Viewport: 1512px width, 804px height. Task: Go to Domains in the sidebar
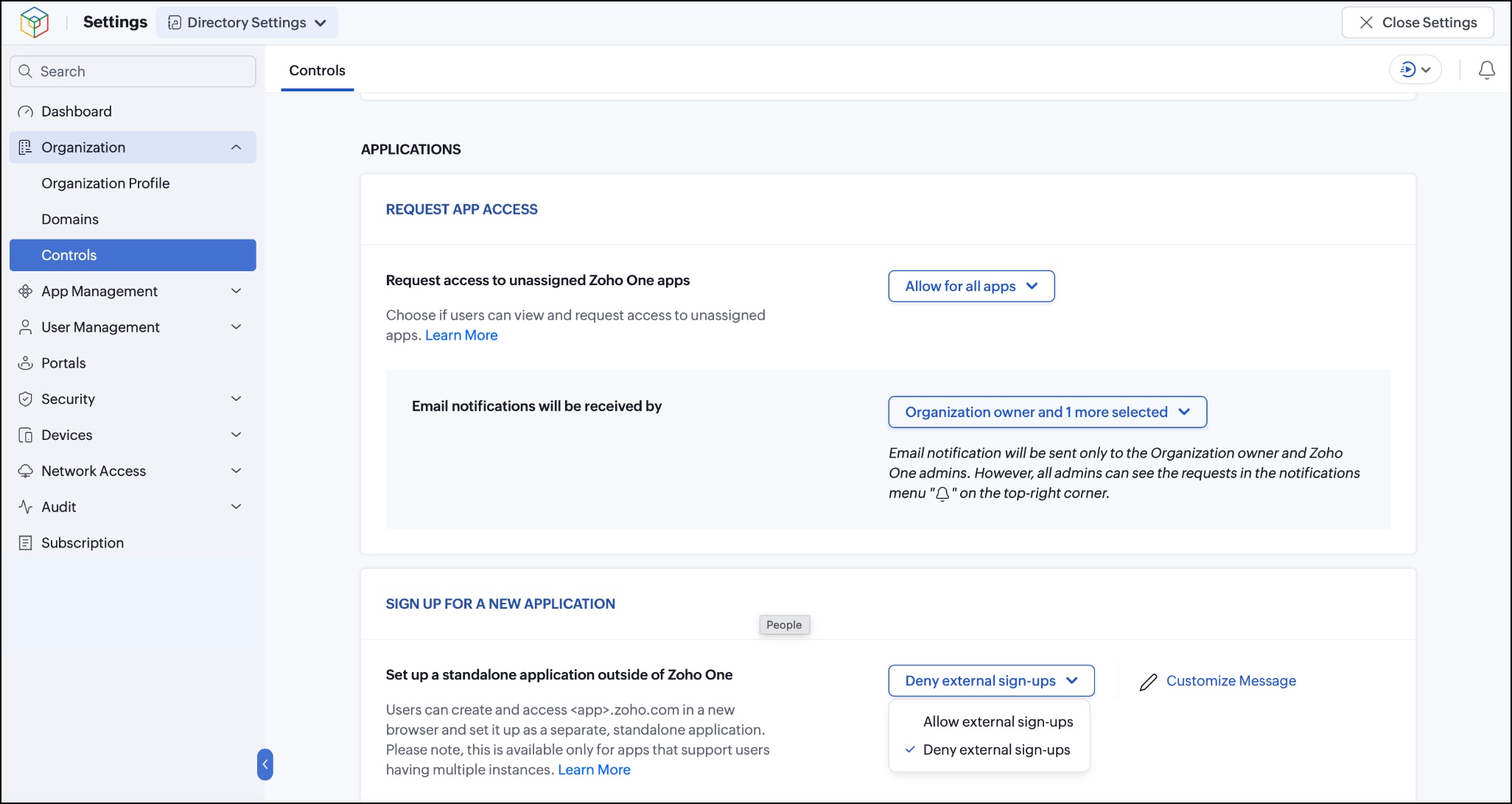pyautogui.click(x=70, y=220)
